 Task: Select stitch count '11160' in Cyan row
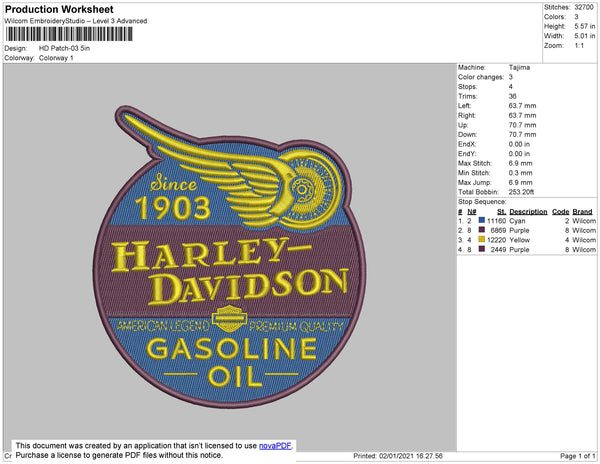[496, 221]
